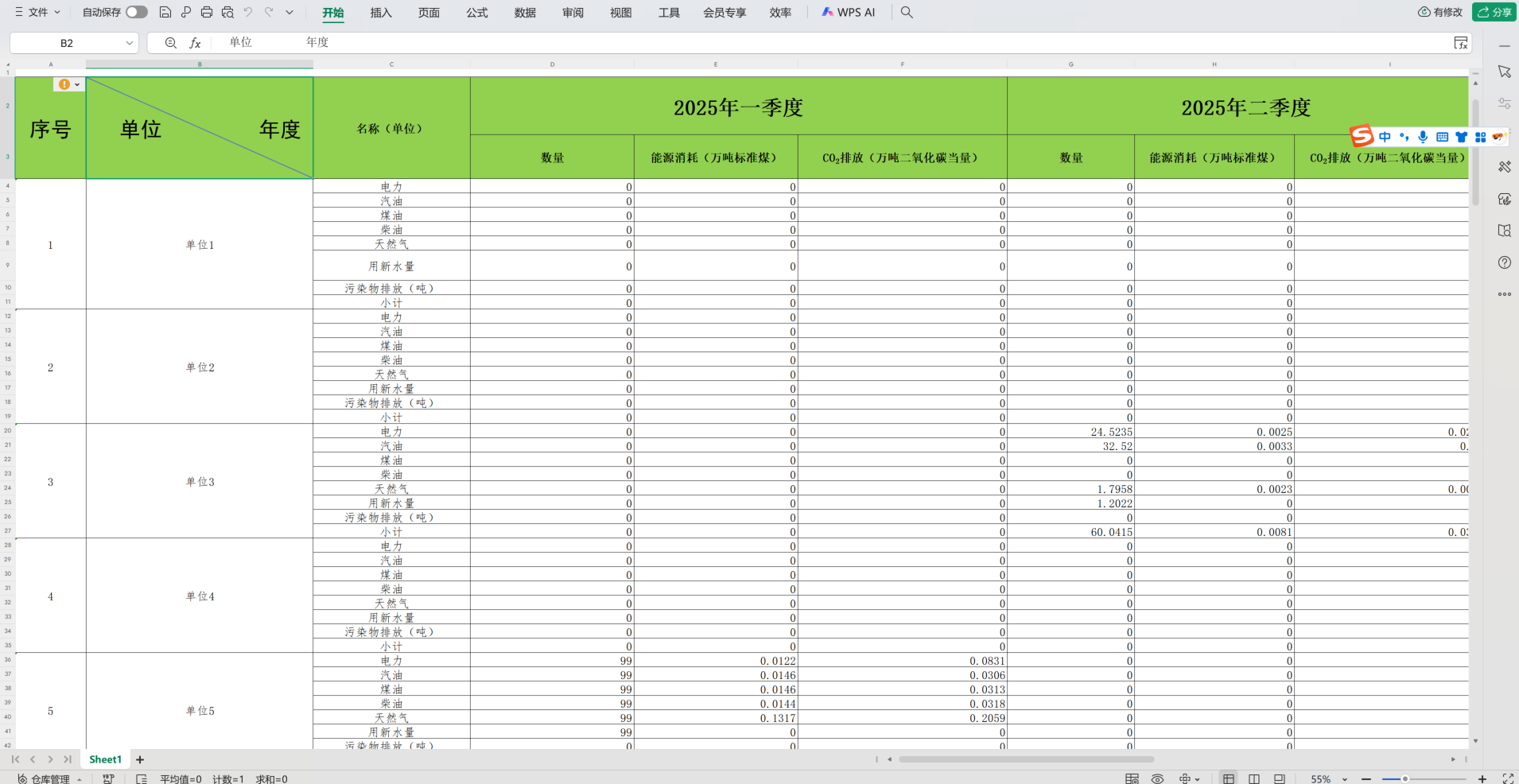The width and height of the screenshot is (1519, 784).
Task: Open the 文件 menu dropdown
Action: coord(37,12)
